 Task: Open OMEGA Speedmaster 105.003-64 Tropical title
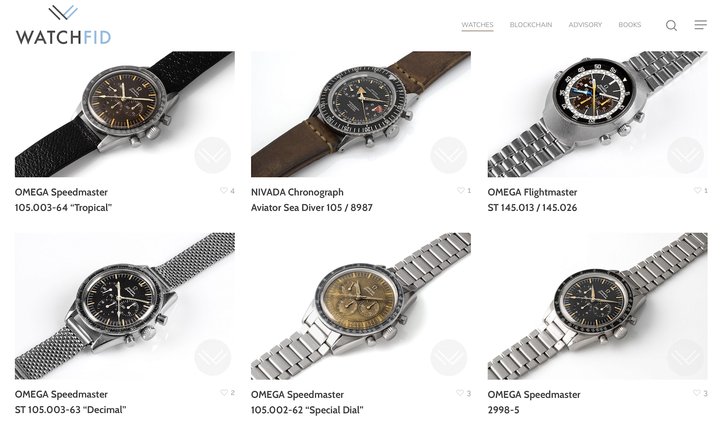63,200
